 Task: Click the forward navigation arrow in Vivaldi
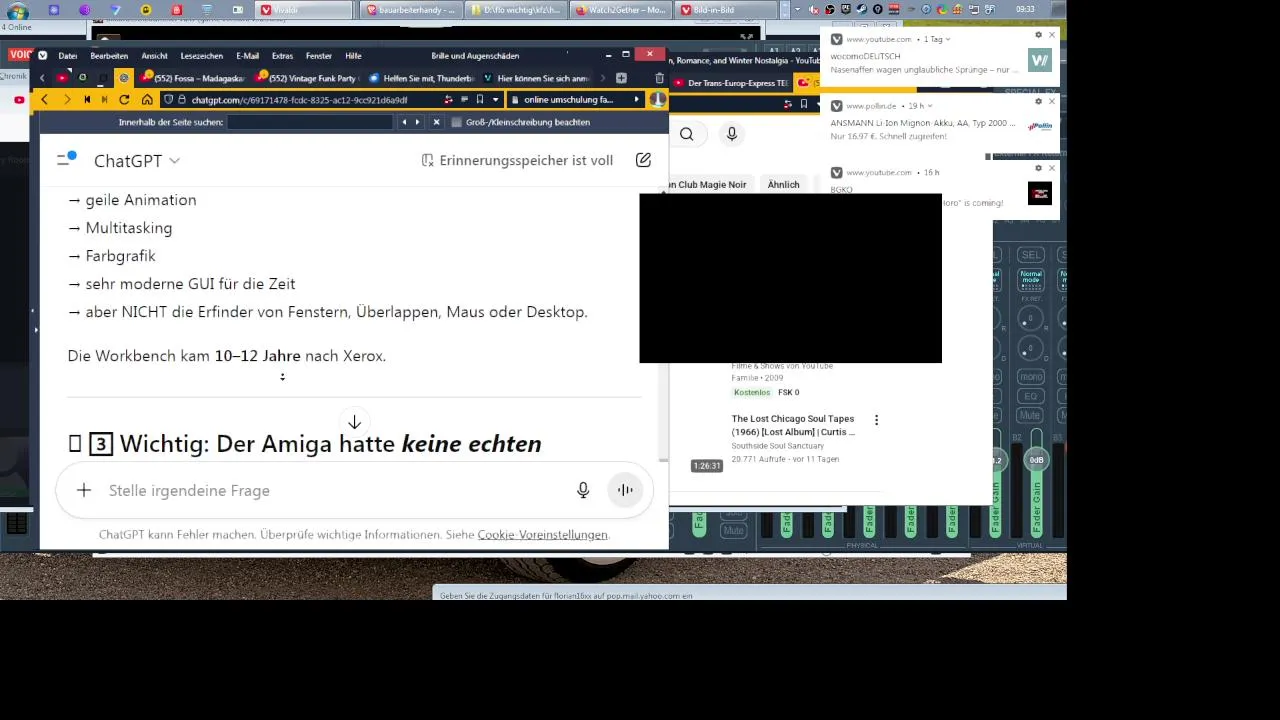coord(66,100)
